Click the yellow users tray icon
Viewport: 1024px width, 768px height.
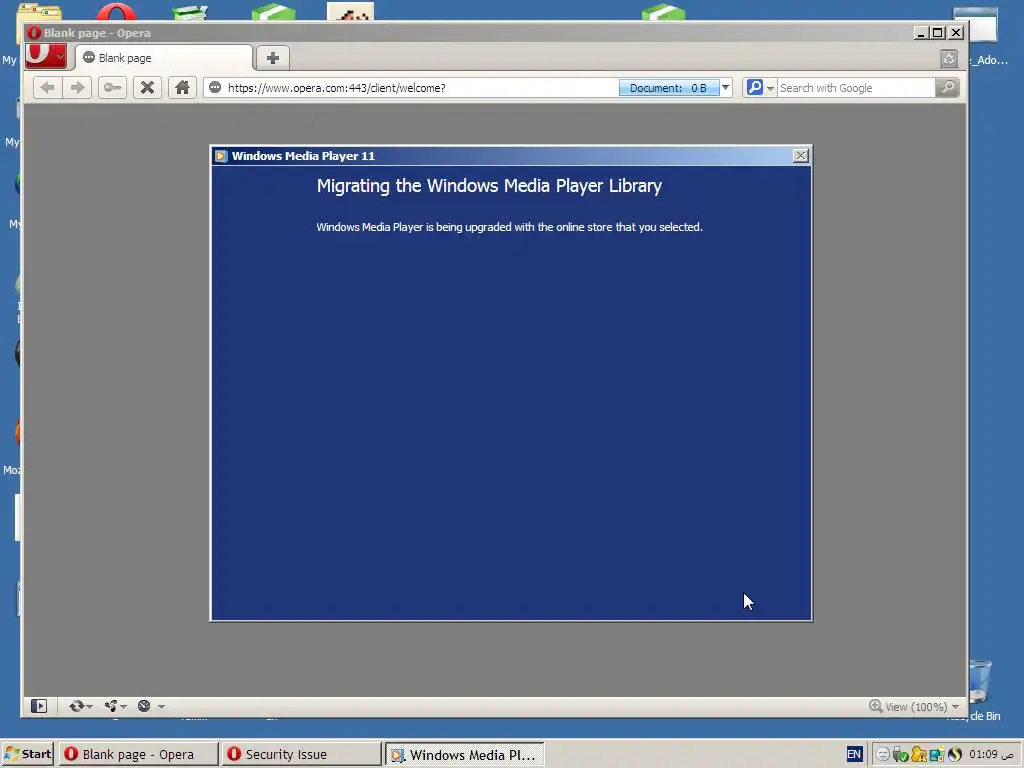pos(919,754)
